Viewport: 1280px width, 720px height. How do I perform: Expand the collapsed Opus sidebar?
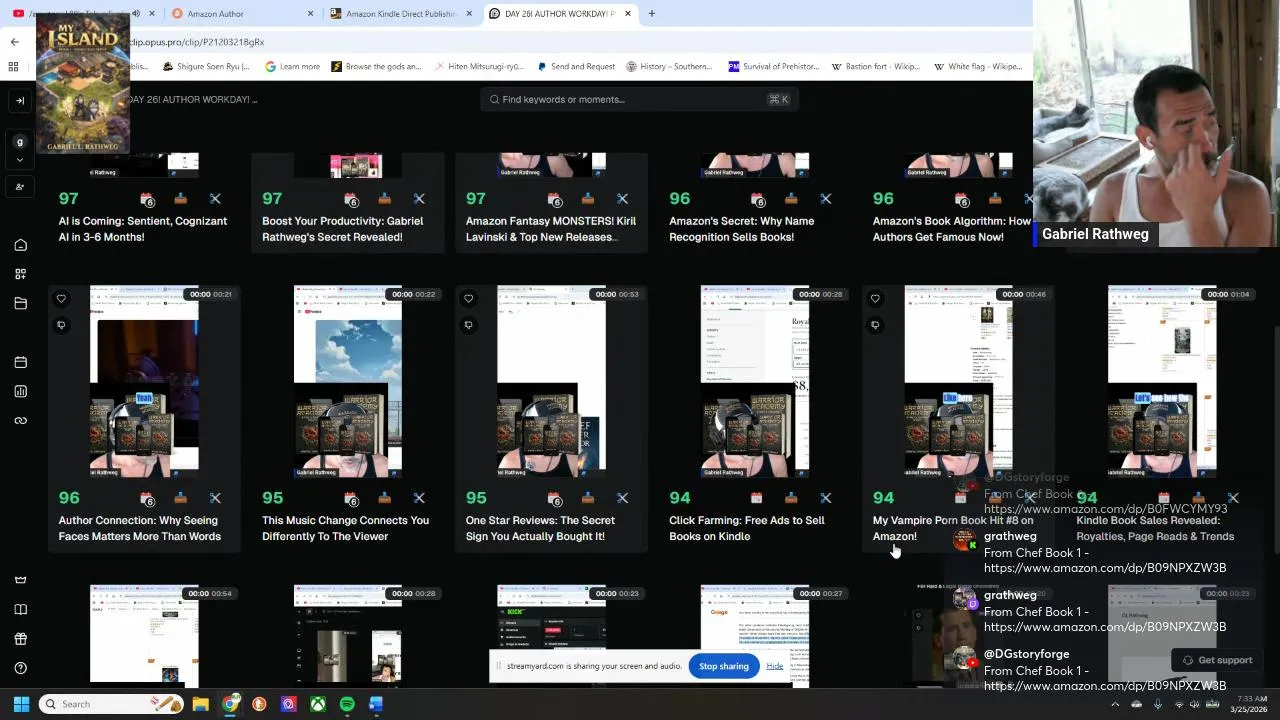point(20,100)
